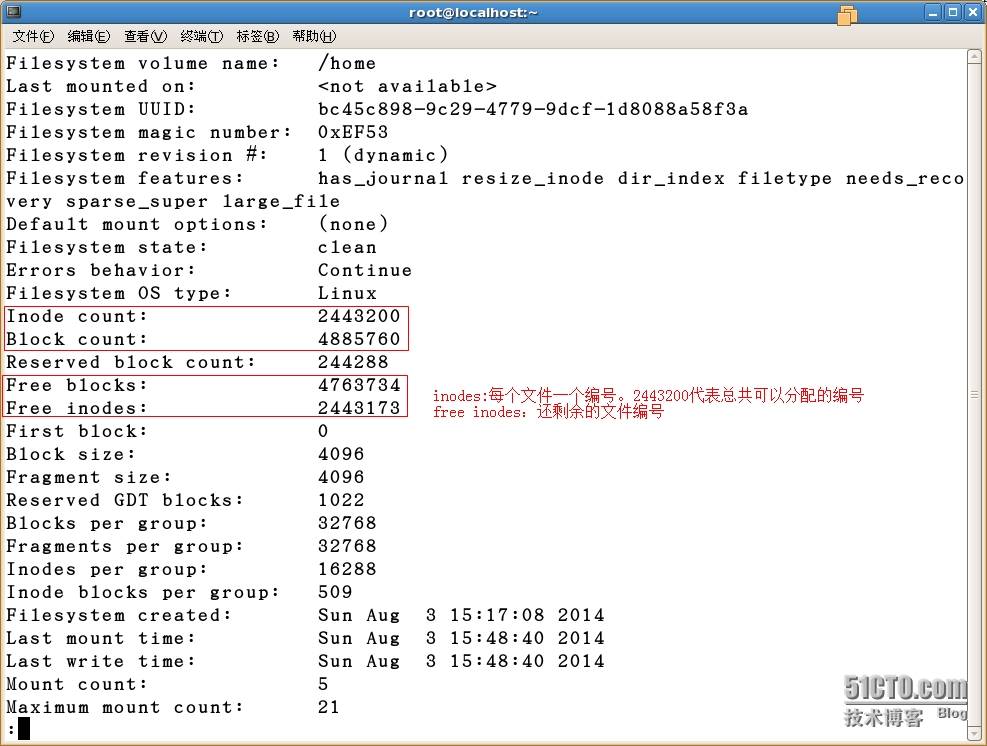Close the root@localhost terminal window
Screen dimensions: 987x746
[973, 12]
